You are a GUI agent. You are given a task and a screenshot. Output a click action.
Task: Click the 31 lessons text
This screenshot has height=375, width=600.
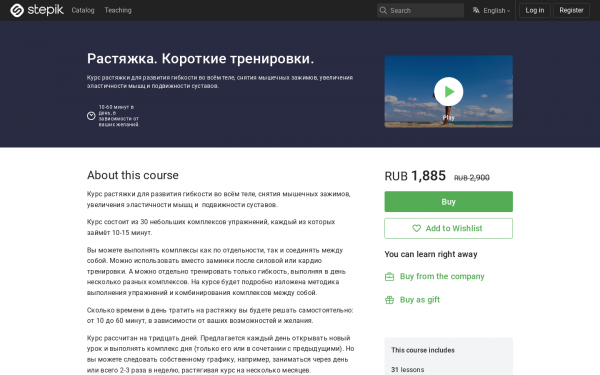click(x=408, y=370)
